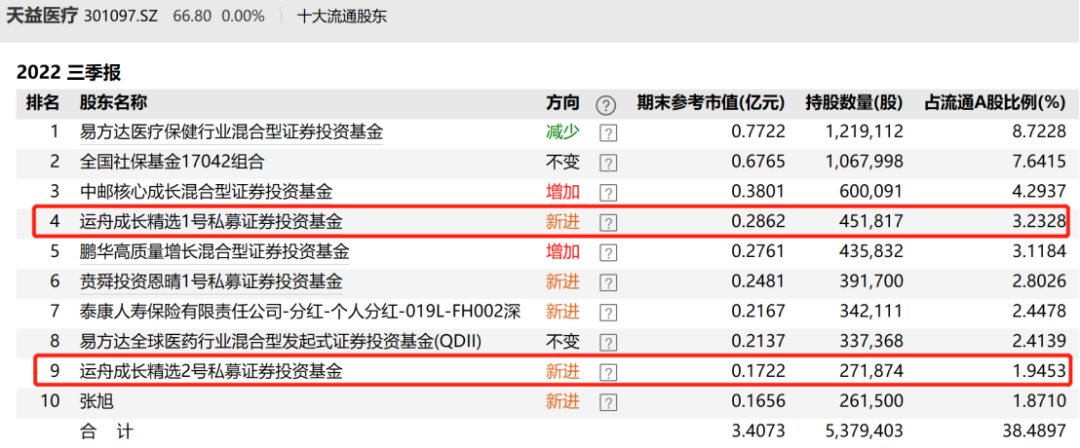1080x448 pixels.
Task: Open 易方达医疗保健行业混合型证券投资基金 link
Action: tap(231, 132)
